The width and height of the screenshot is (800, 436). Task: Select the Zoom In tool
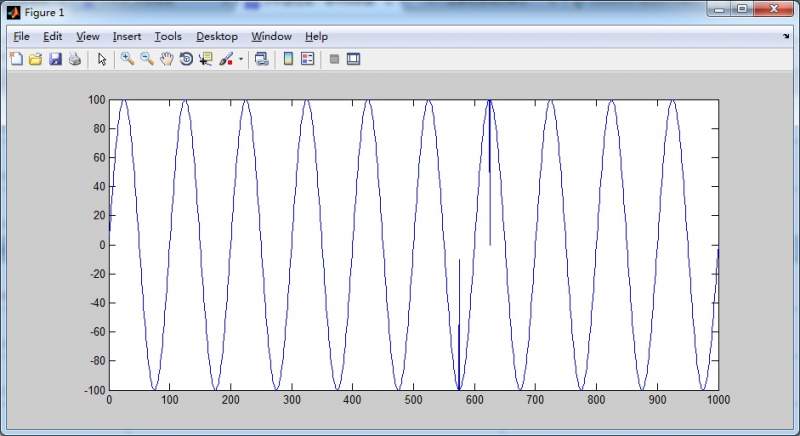tap(127, 59)
